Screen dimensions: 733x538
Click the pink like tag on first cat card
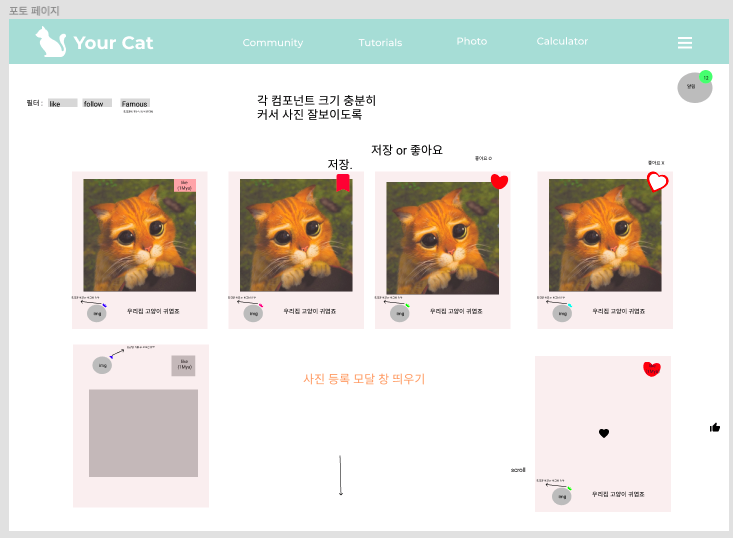[185, 185]
